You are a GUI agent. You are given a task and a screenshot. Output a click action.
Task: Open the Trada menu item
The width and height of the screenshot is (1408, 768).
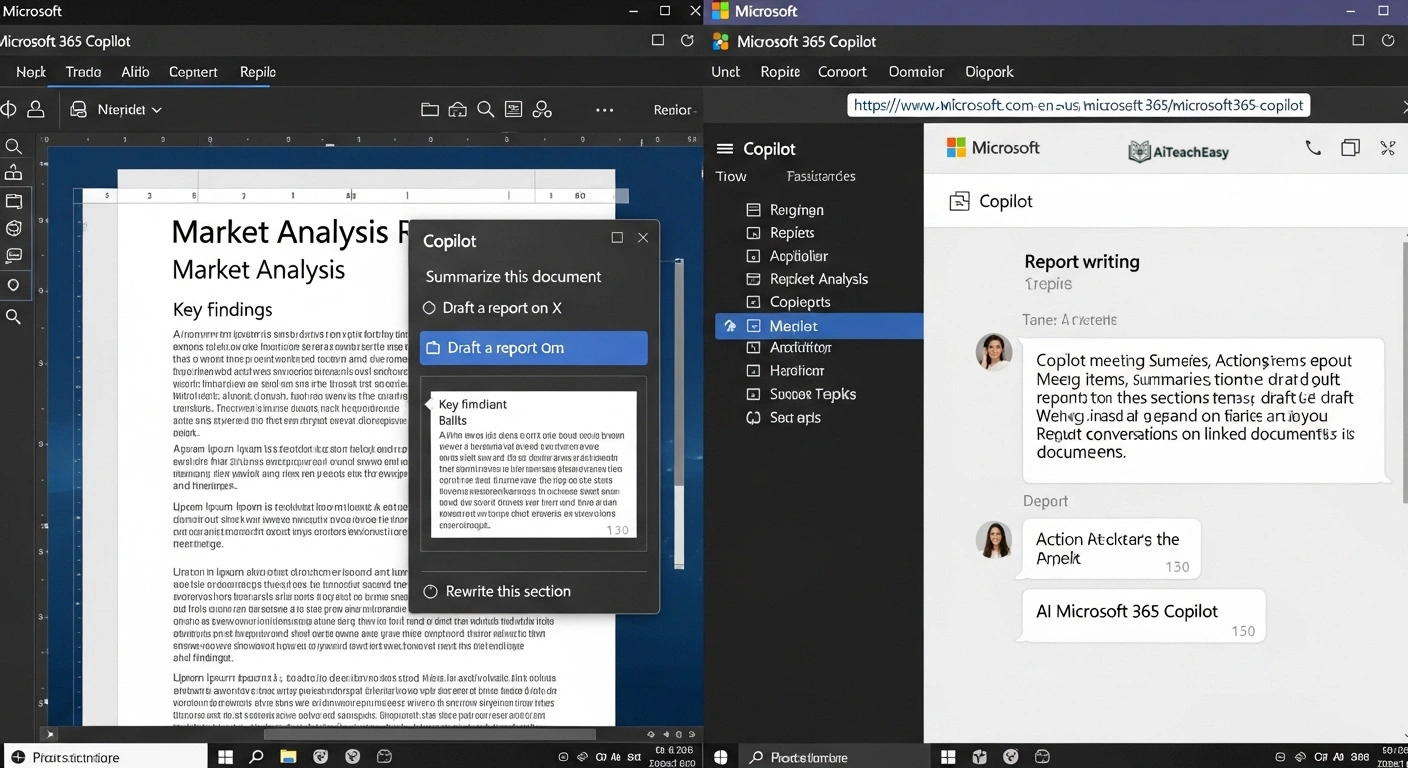(83, 72)
